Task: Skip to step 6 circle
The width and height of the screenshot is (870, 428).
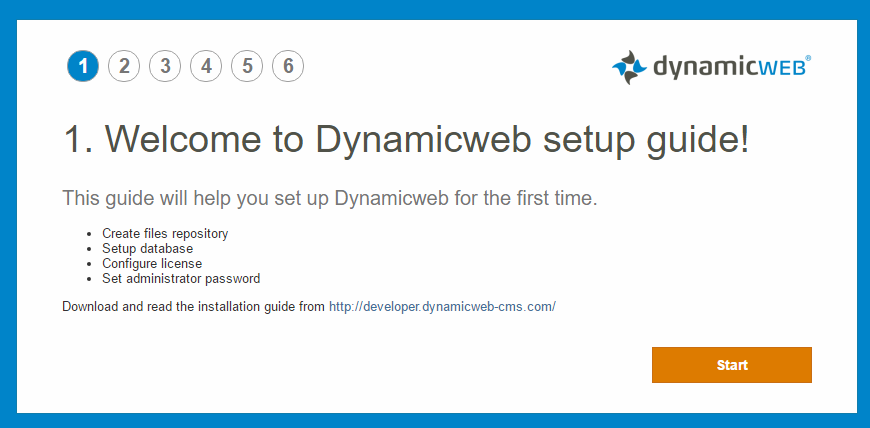Action: point(288,67)
